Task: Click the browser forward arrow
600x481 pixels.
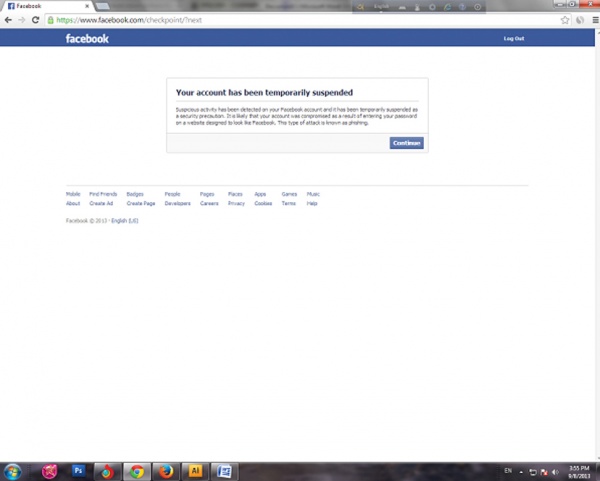Action: pos(22,20)
